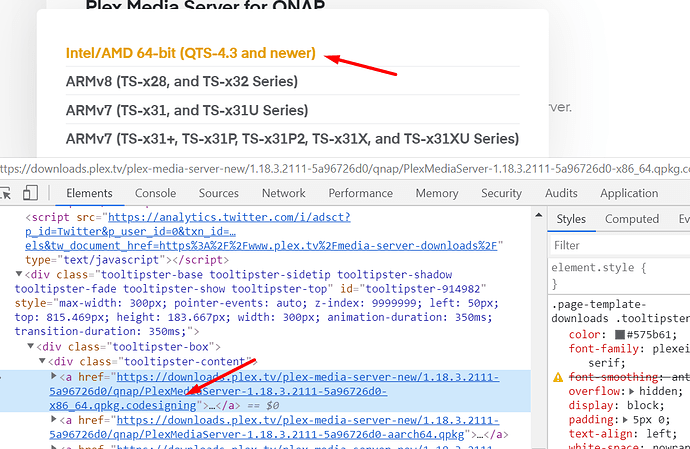Expand the x86_64.qpkg.codesigning anchor node
This screenshot has height=449, width=690.
(x=54, y=376)
